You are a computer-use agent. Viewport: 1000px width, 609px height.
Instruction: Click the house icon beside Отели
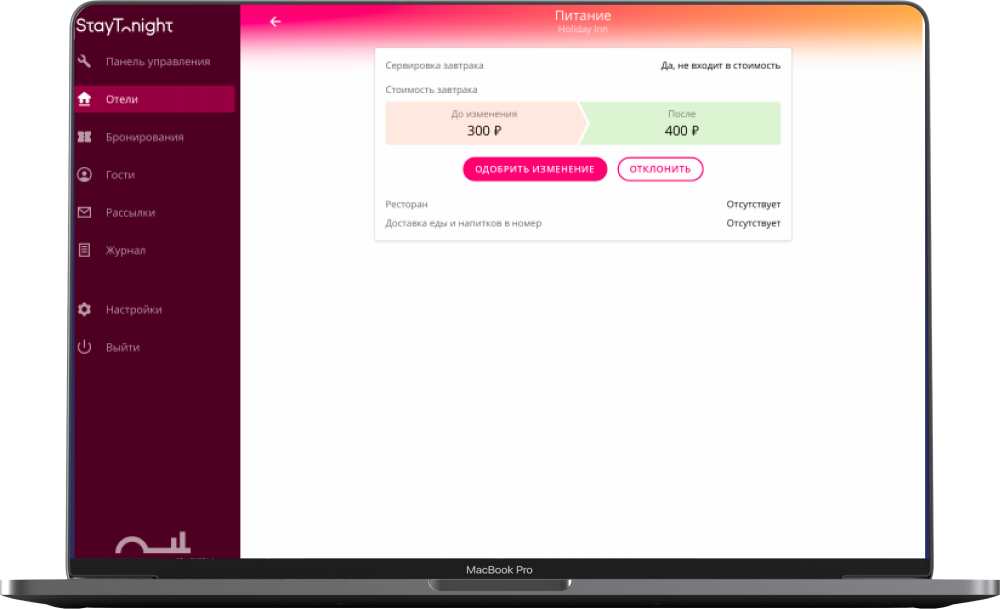(85, 99)
